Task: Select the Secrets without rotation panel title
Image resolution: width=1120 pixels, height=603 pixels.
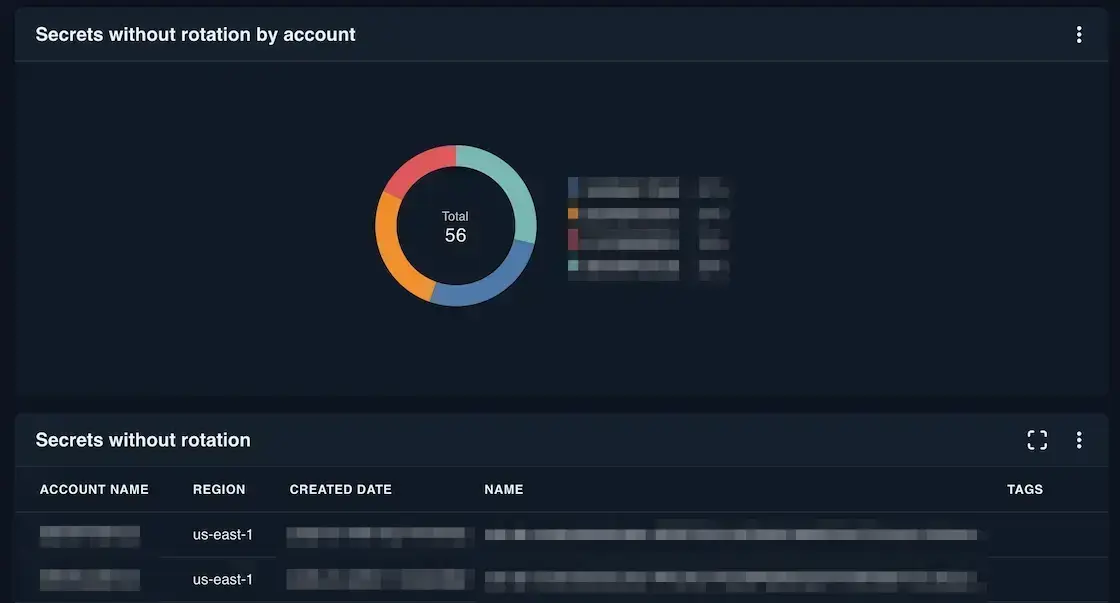Action: [143, 438]
